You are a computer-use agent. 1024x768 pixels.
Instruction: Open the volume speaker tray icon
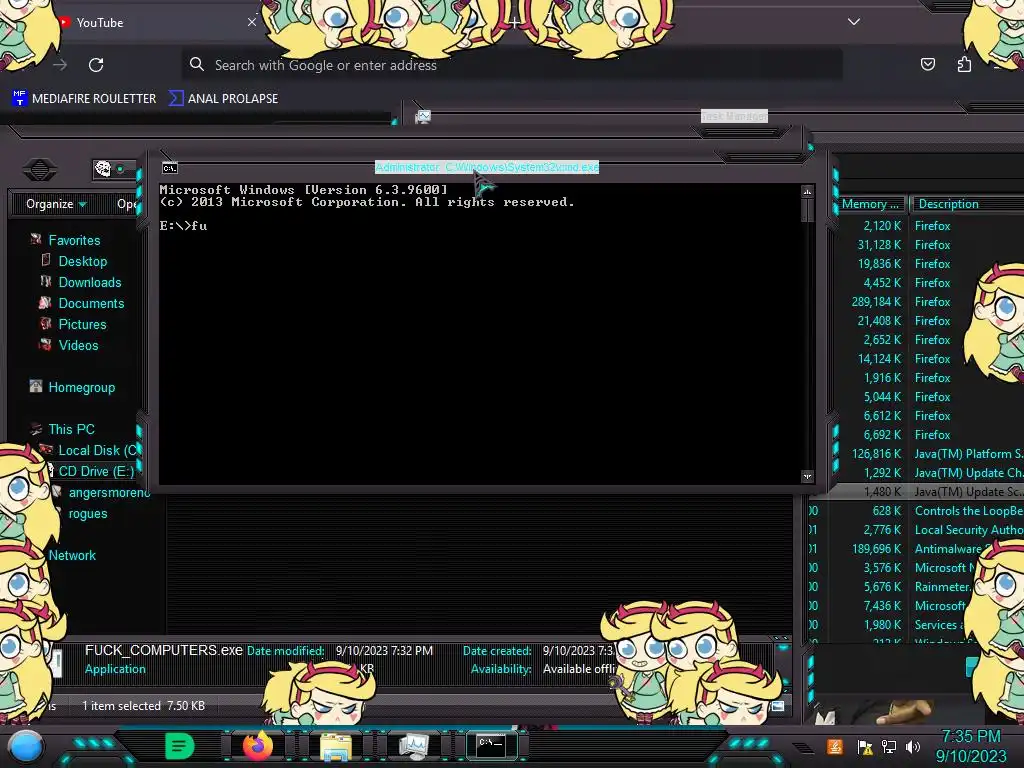tap(913, 747)
